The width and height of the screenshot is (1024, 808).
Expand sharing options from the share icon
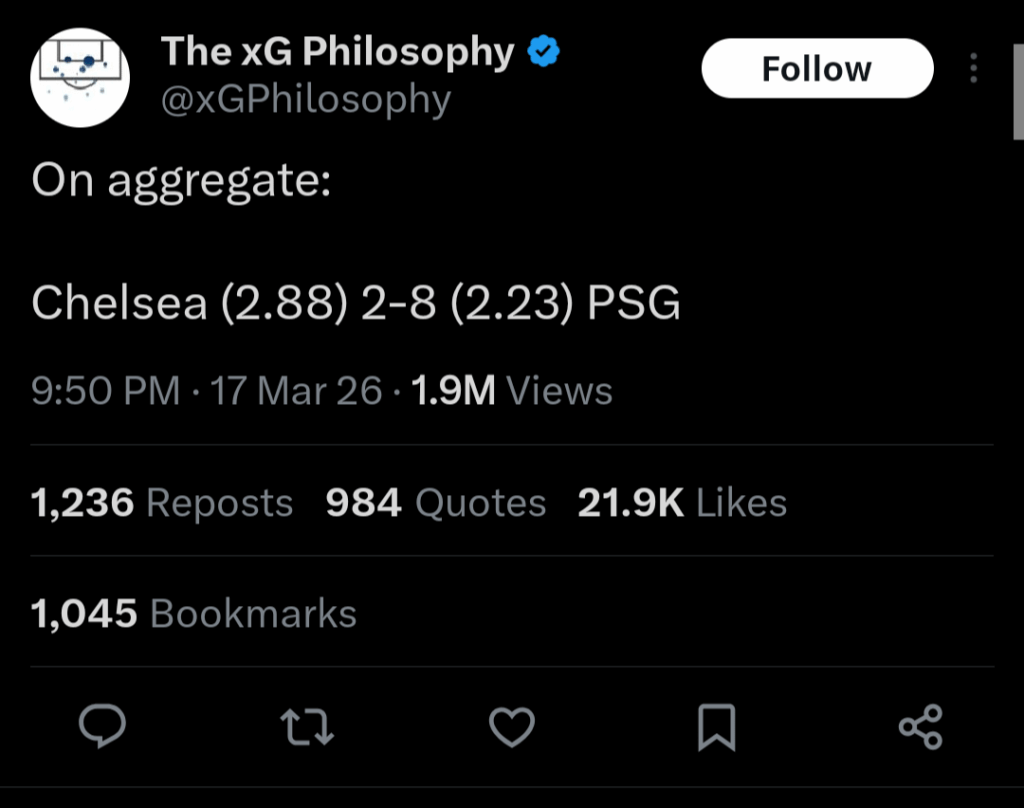[x=920, y=729]
